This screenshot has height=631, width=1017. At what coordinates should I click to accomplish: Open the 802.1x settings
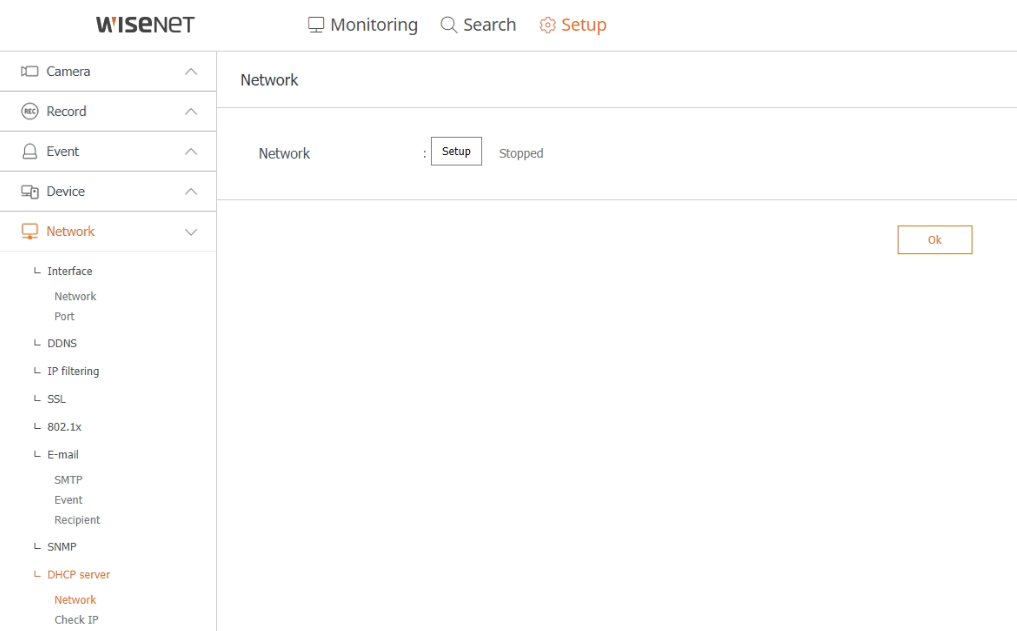click(x=64, y=427)
